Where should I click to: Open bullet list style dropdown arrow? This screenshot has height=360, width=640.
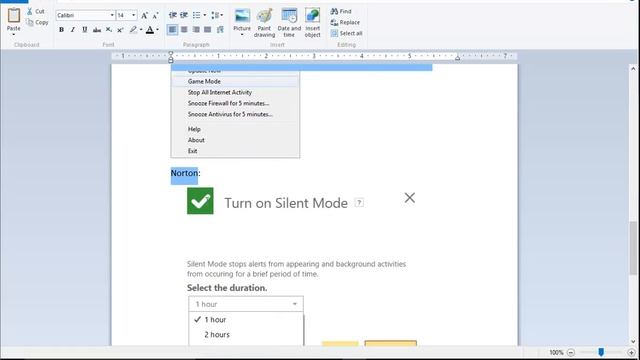pyautogui.click(x=204, y=15)
